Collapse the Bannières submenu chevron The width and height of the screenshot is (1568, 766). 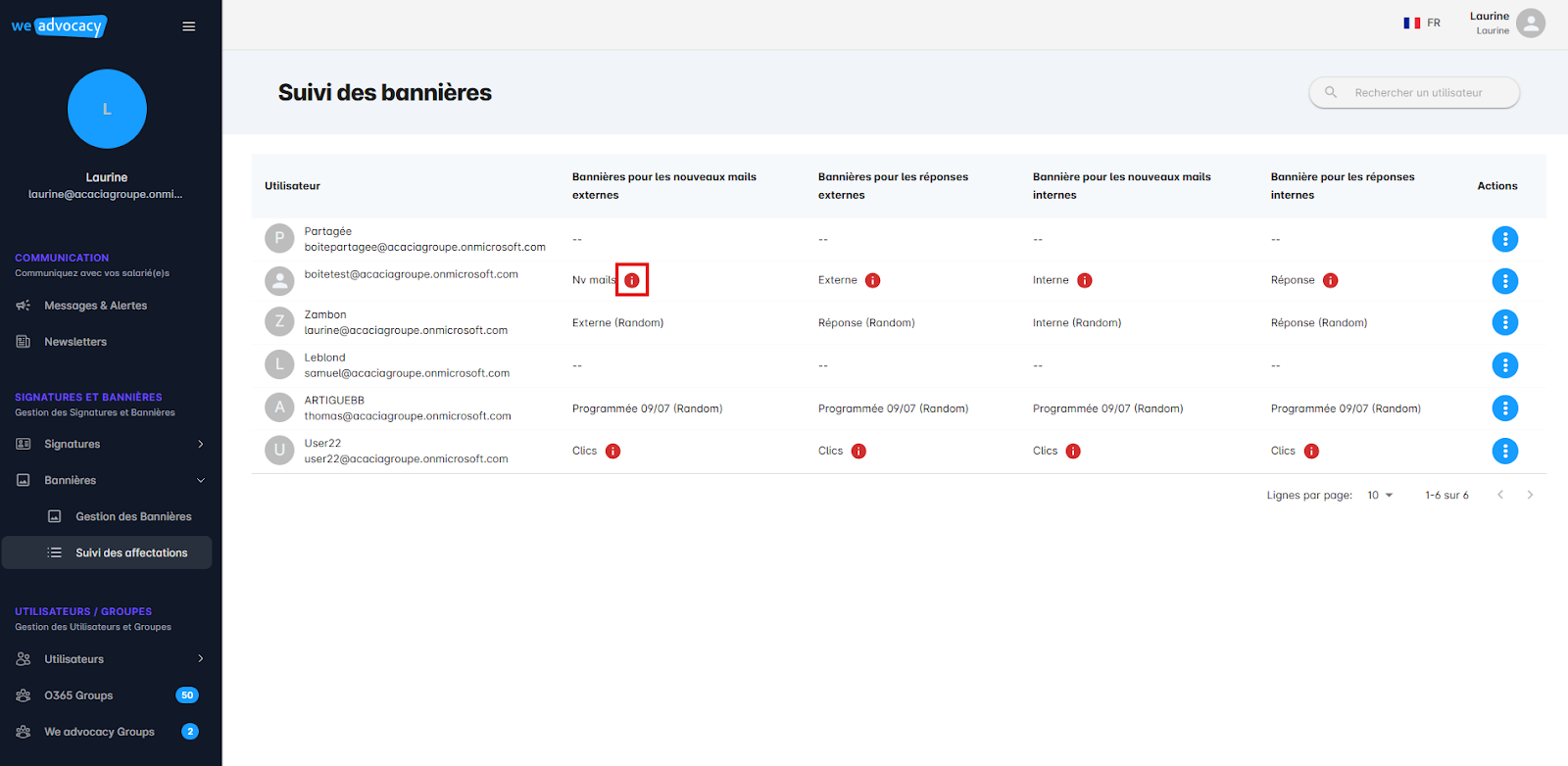[201, 480]
